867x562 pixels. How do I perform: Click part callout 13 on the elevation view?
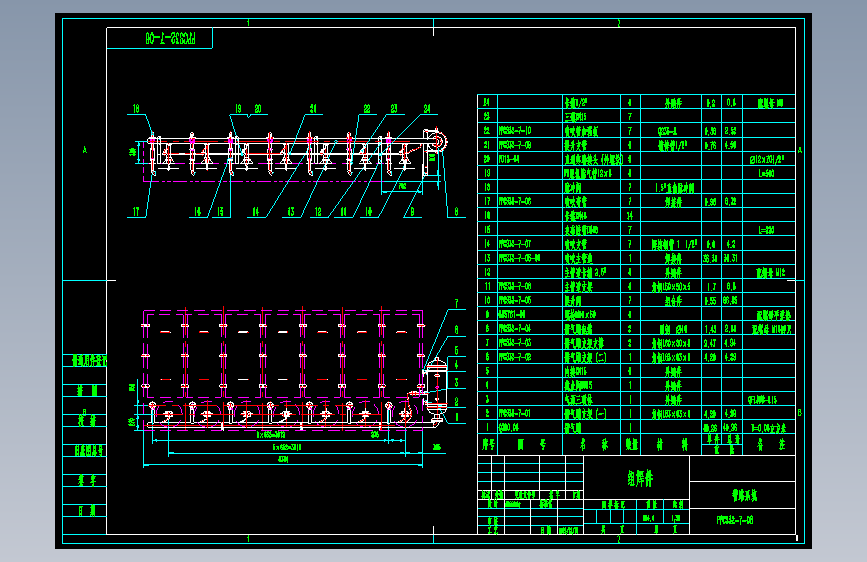[291, 211]
